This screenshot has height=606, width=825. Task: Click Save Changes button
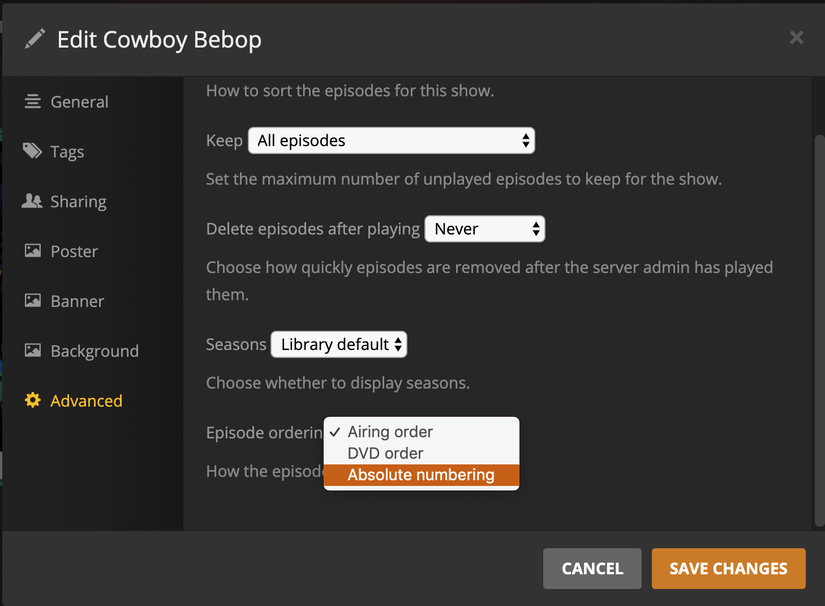(728, 568)
